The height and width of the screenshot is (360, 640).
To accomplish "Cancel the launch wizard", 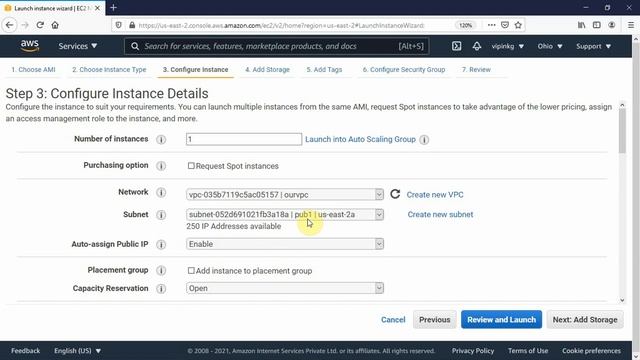I will tap(393, 320).
